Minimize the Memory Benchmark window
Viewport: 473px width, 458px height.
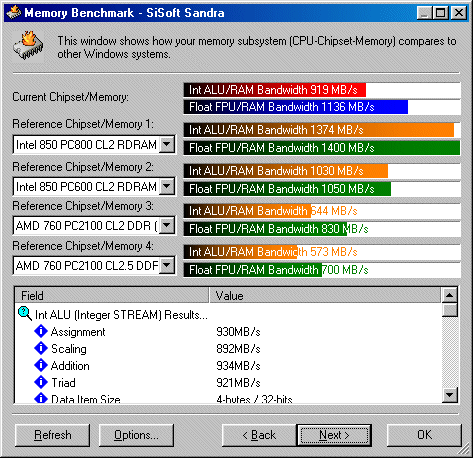tap(424, 13)
